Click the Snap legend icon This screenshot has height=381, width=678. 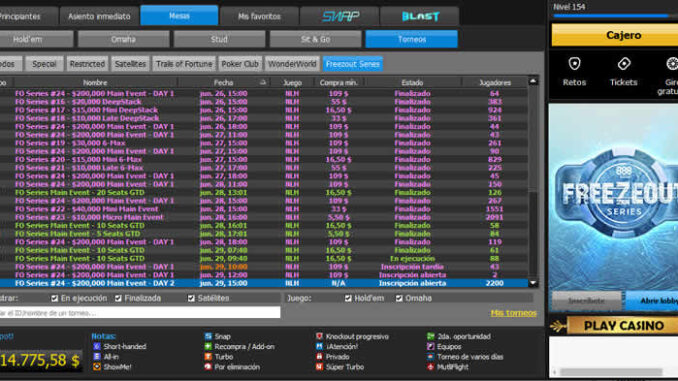point(208,336)
